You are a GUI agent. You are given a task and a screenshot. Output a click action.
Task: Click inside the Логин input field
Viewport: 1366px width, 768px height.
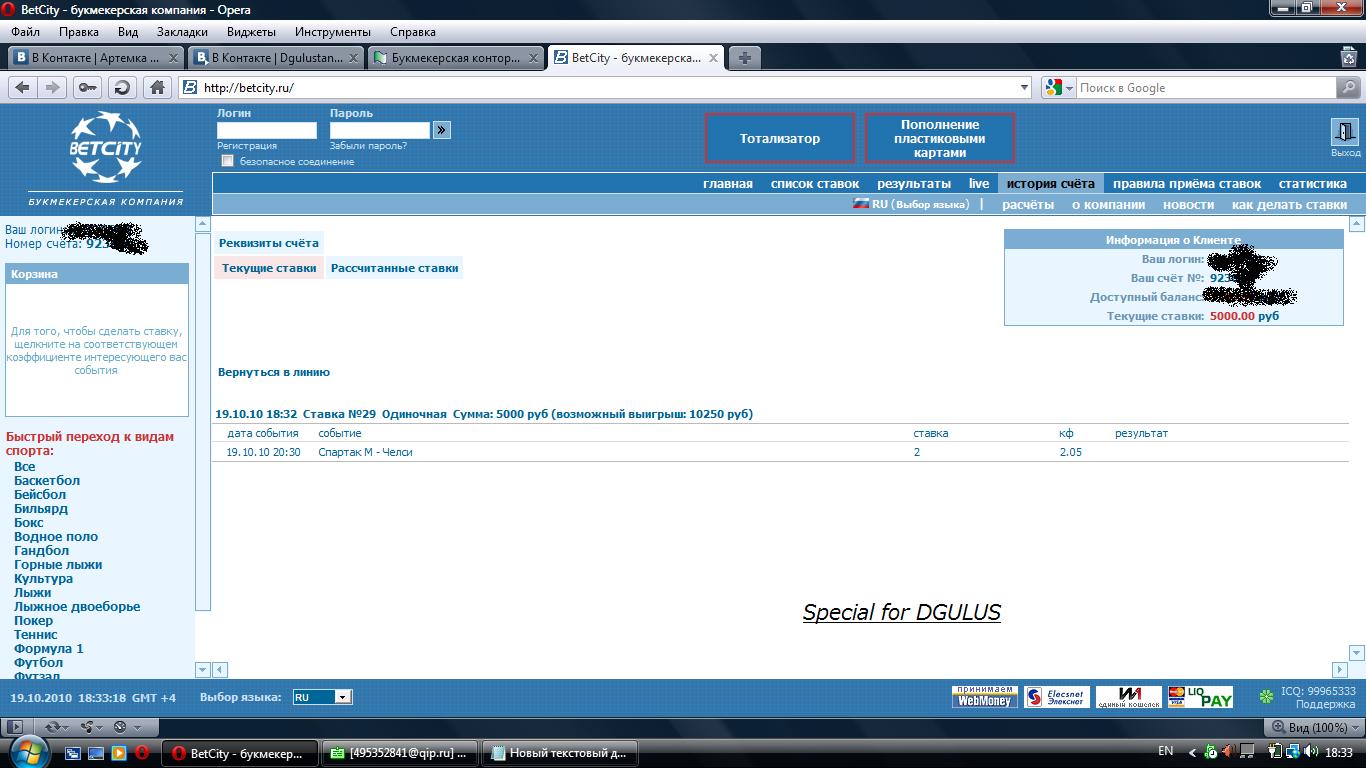tap(267, 130)
